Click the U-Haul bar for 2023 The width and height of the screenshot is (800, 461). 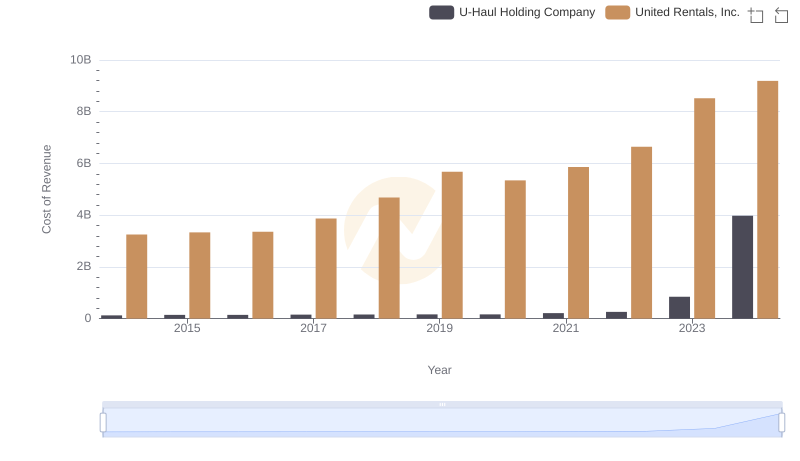coord(679,308)
